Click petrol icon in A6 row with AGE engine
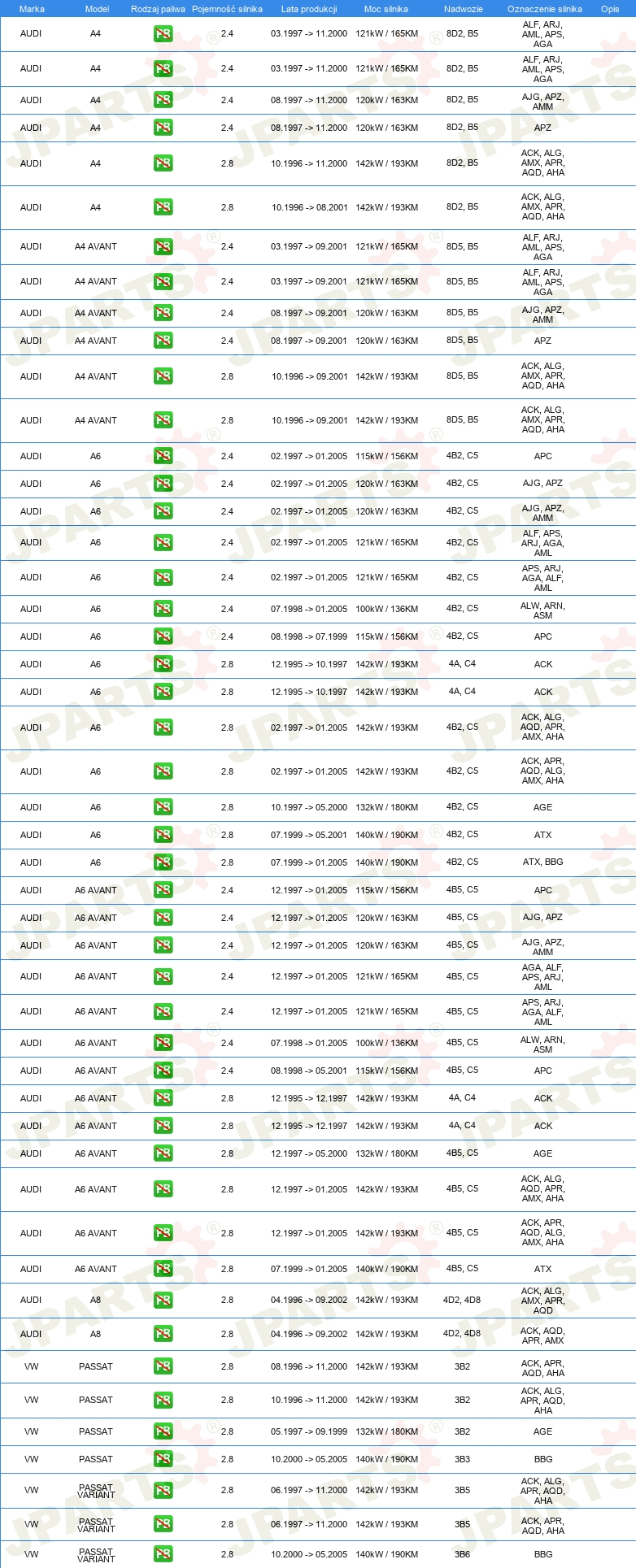This screenshot has height=1568, width=636. pos(163,807)
